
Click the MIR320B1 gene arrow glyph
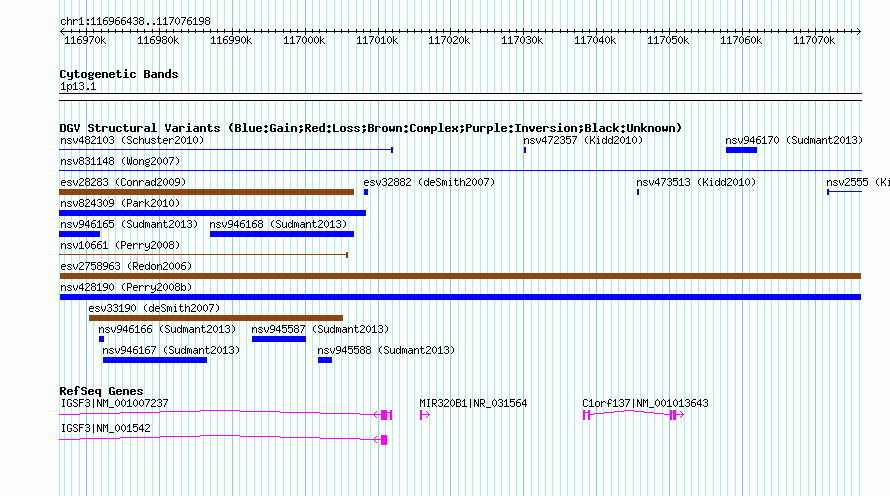click(x=425, y=415)
